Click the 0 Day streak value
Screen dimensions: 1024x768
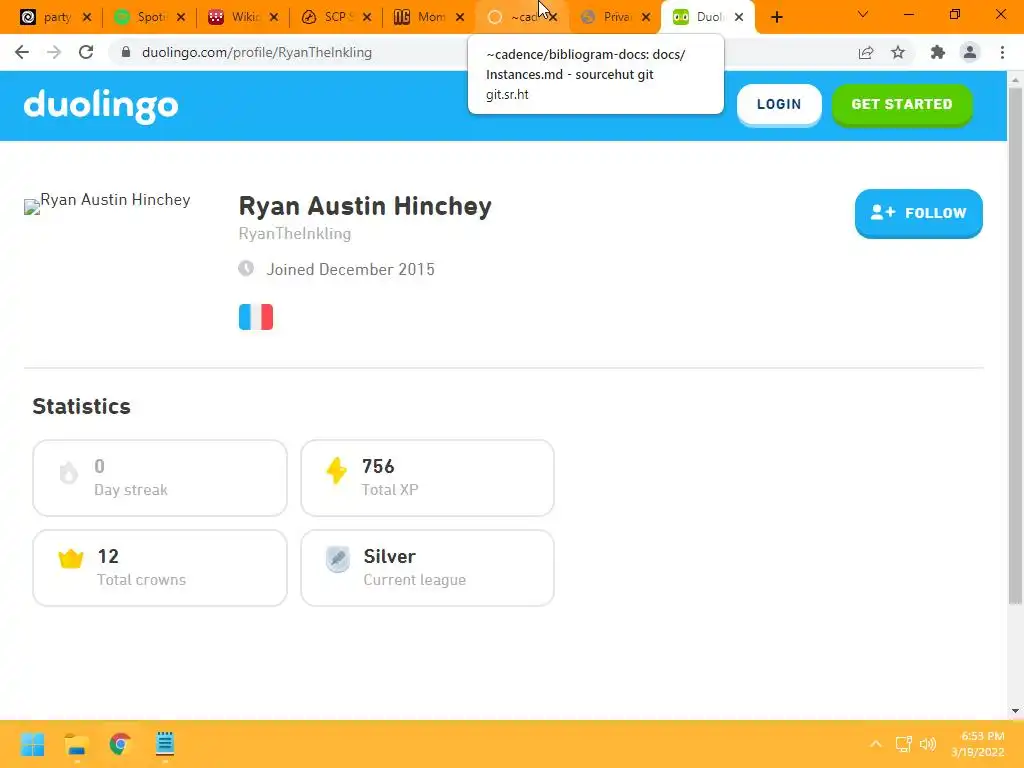tap(99, 466)
